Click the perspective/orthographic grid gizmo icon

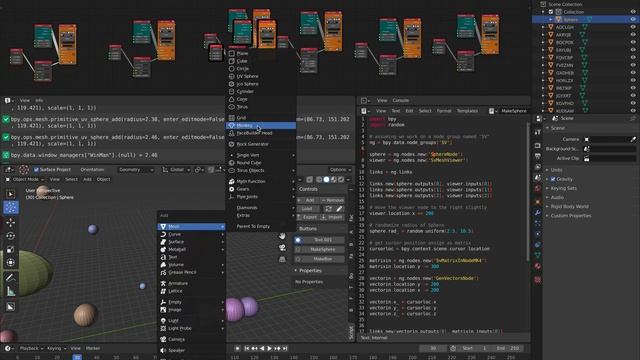click(x=282, y=259)
